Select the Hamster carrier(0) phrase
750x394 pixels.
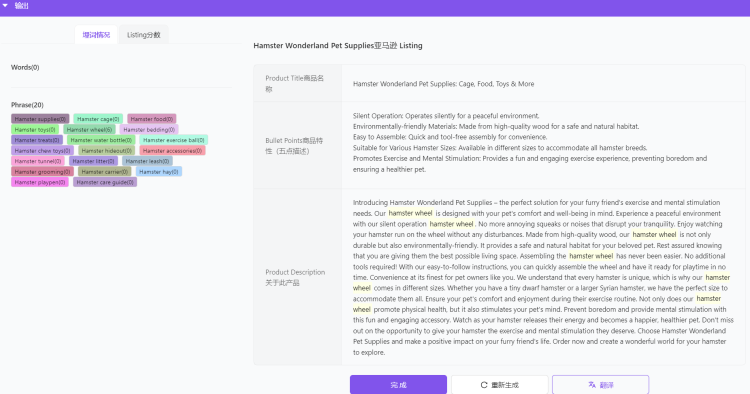point(104,171)
